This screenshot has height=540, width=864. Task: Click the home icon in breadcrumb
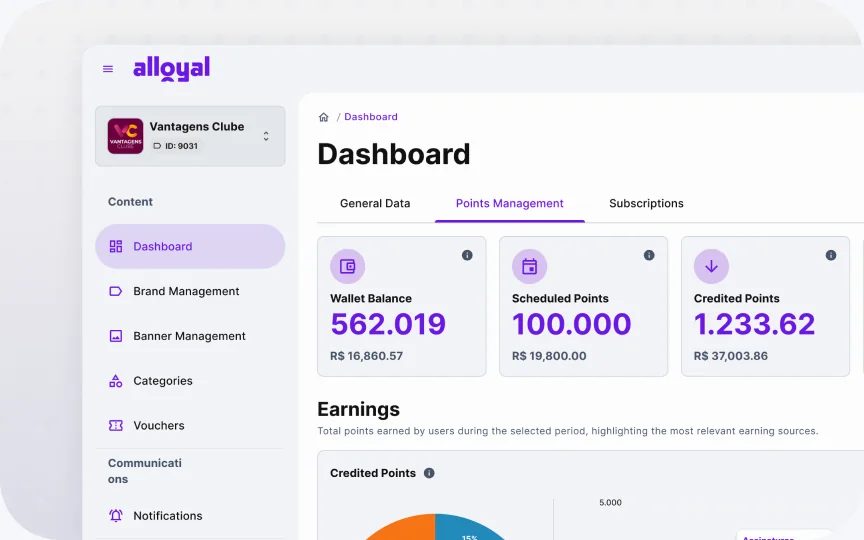[323, 117]
